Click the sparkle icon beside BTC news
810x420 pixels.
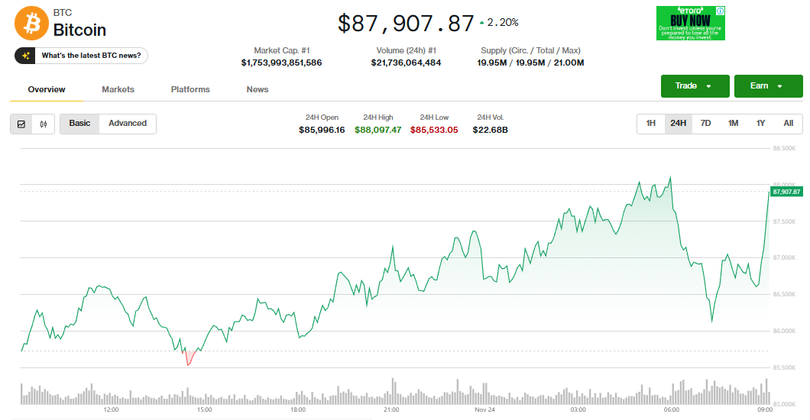pyautogui.click(x=27, y=56)
